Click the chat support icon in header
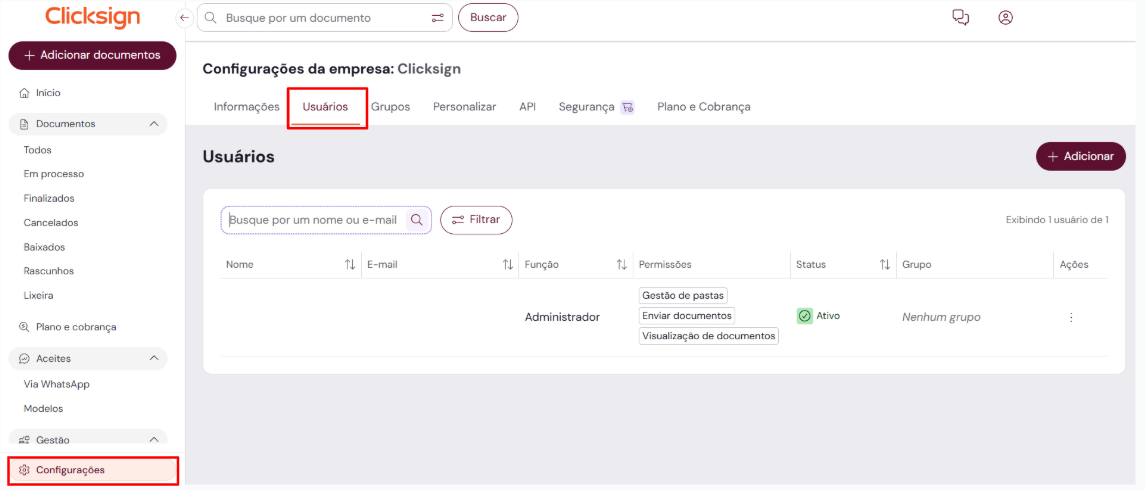This screenshot has height=491, width=1145. point(961,17)
